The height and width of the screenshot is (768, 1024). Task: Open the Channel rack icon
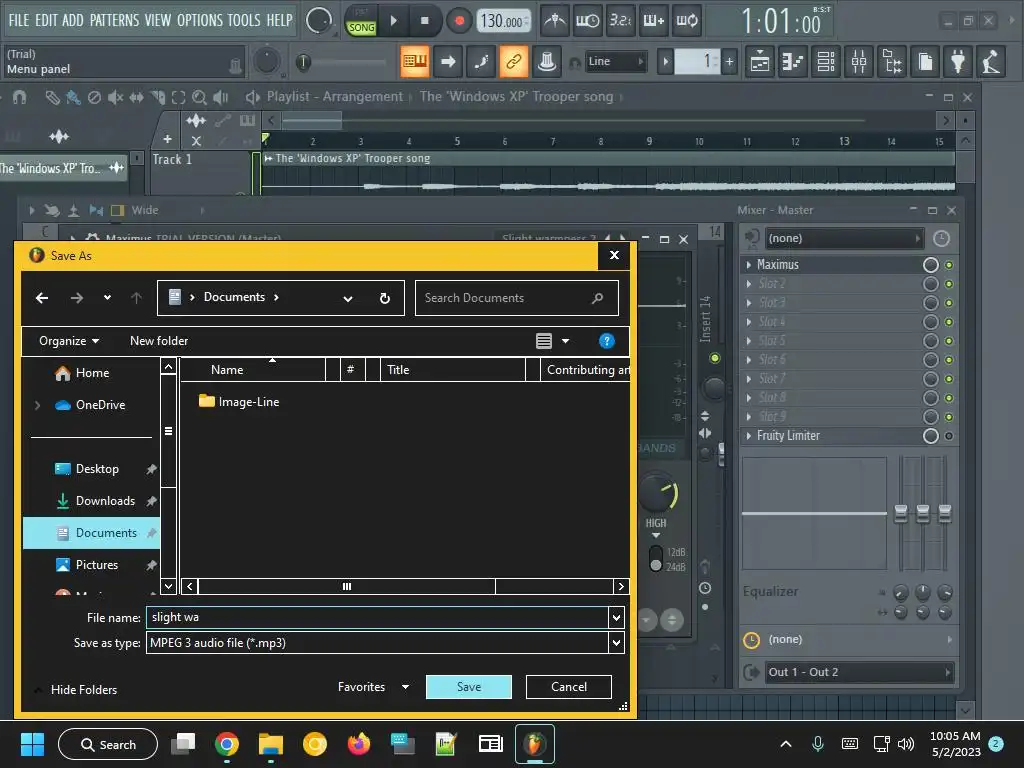click(x=826, y=62)
